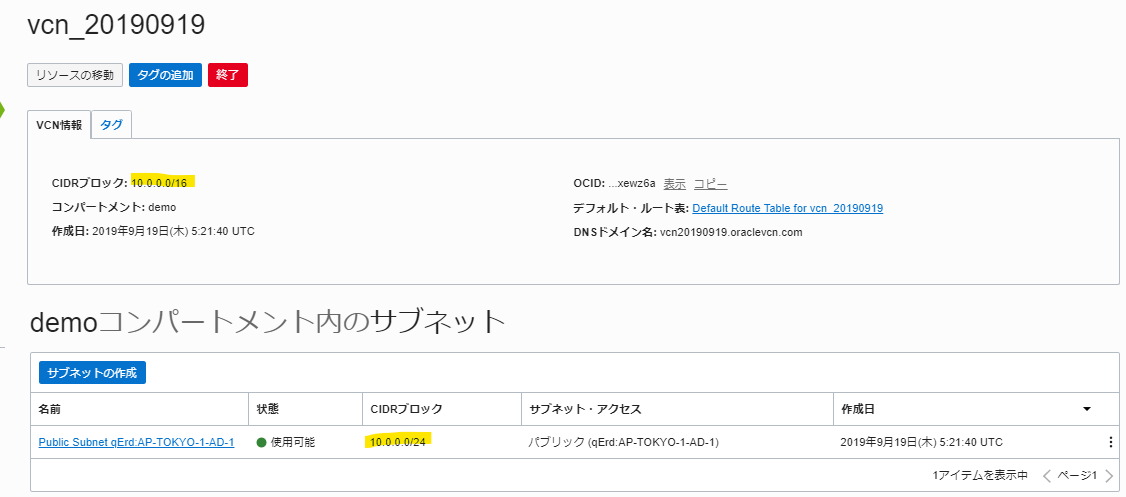Image resolution: width=1126 pixels, height=497 pixels.
Task: Sort by the サブネット・アクセス column header
Action: (x=585, y=409)
